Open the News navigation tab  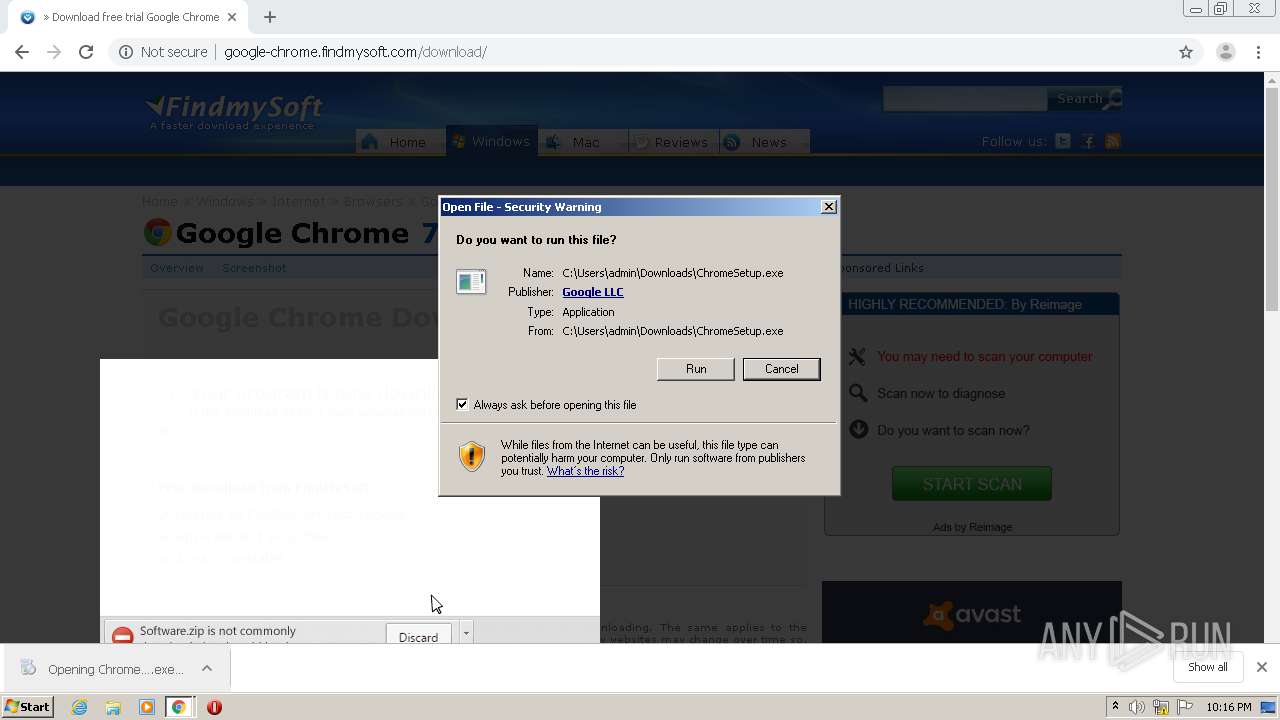(764, 142)
